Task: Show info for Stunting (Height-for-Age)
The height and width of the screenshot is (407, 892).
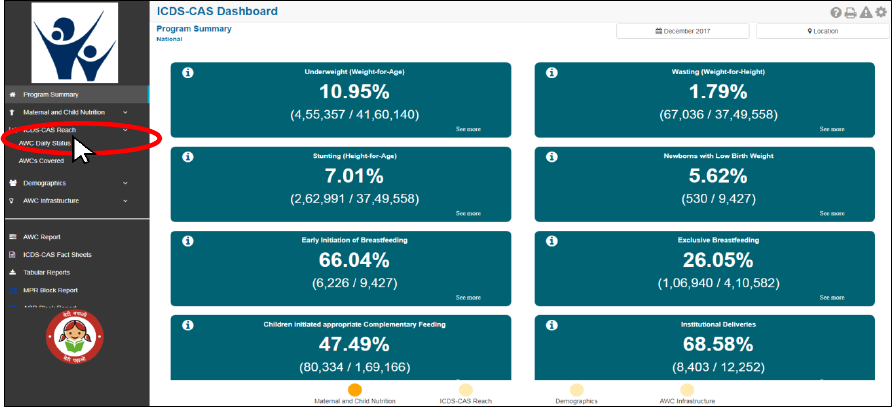Action: tap(187, 157)
